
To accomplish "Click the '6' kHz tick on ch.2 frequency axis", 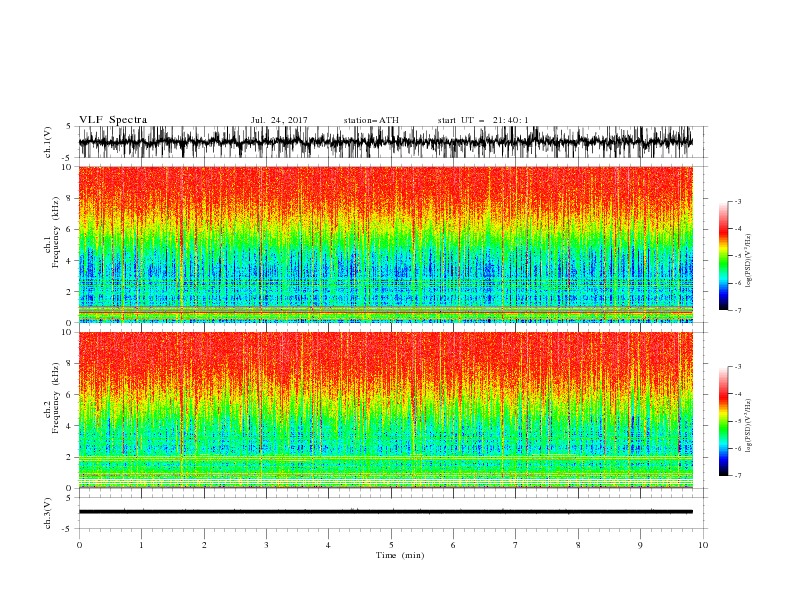I will pyautogui.click(x=69, y=395).
